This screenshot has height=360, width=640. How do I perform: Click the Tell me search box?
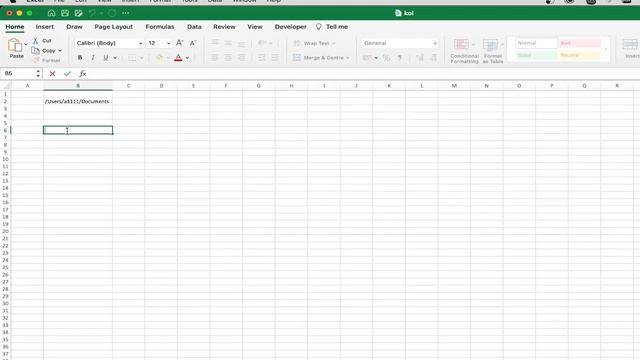[x=332, y=27]
